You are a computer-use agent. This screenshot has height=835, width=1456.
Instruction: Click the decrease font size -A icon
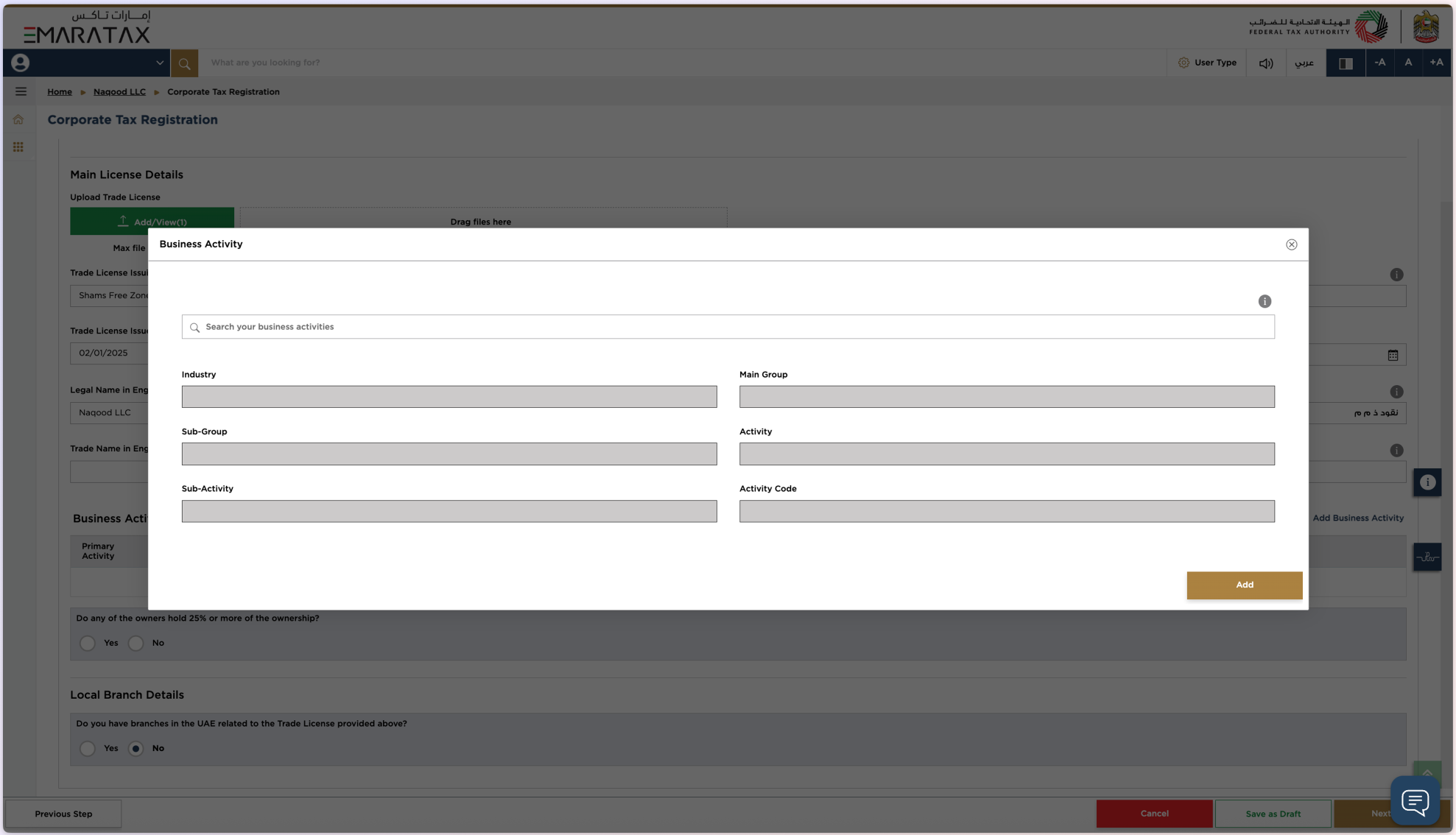tap(1379, 63)
